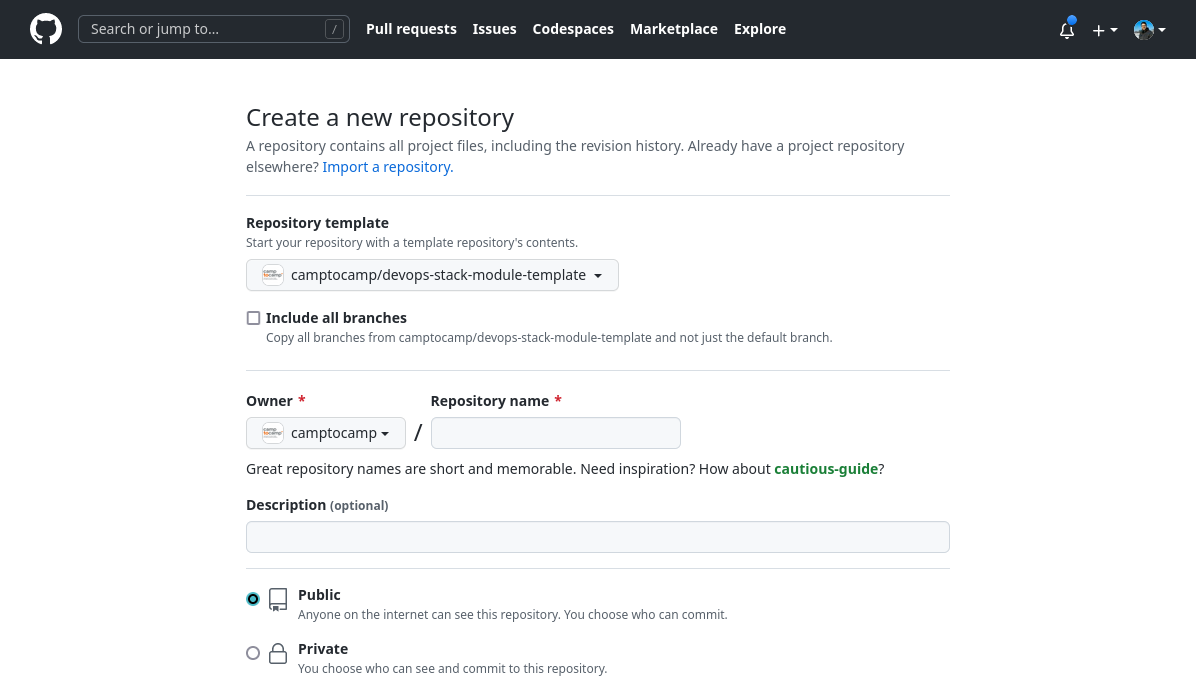The height and width of the screenshot is (692, 1196).
Task: Click the Public repository book icon
Action: tap(278, 600)
